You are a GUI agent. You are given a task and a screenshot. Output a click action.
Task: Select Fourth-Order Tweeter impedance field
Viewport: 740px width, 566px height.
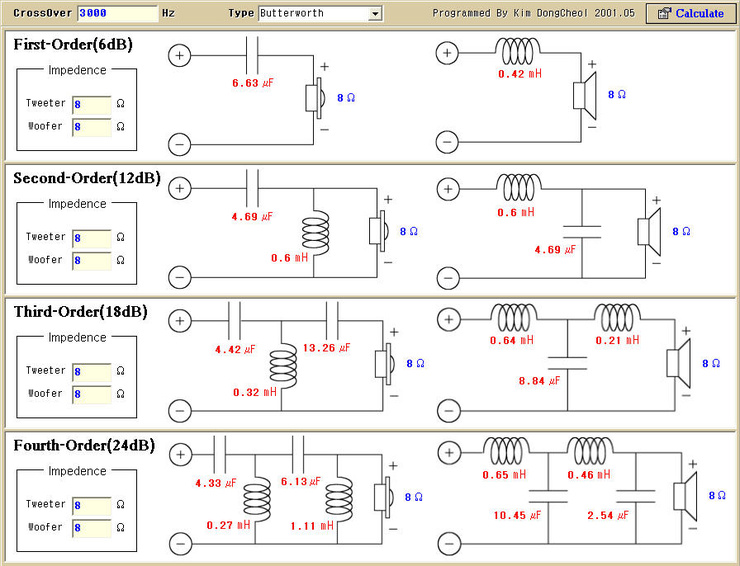(92, 505)
